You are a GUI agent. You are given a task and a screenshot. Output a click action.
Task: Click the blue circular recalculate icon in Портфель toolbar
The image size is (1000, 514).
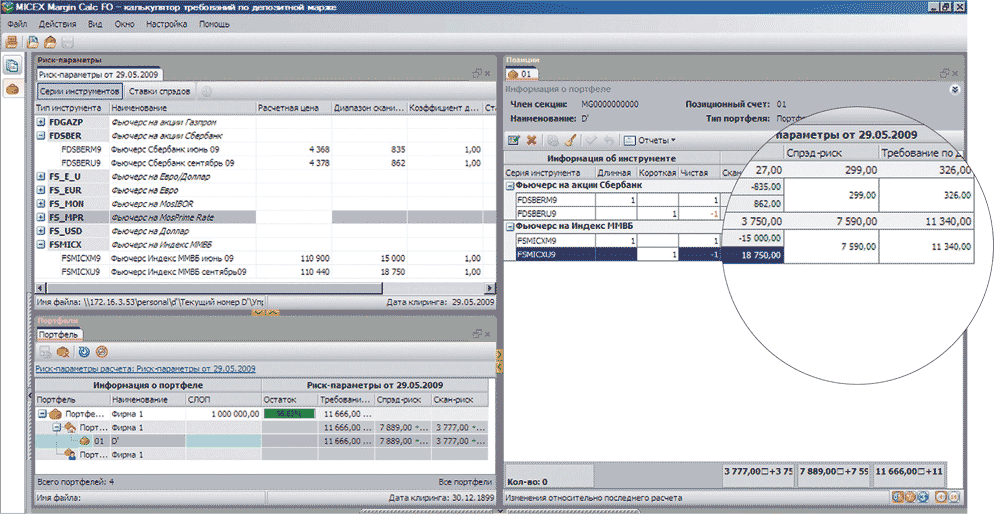[x=84, y=352]
